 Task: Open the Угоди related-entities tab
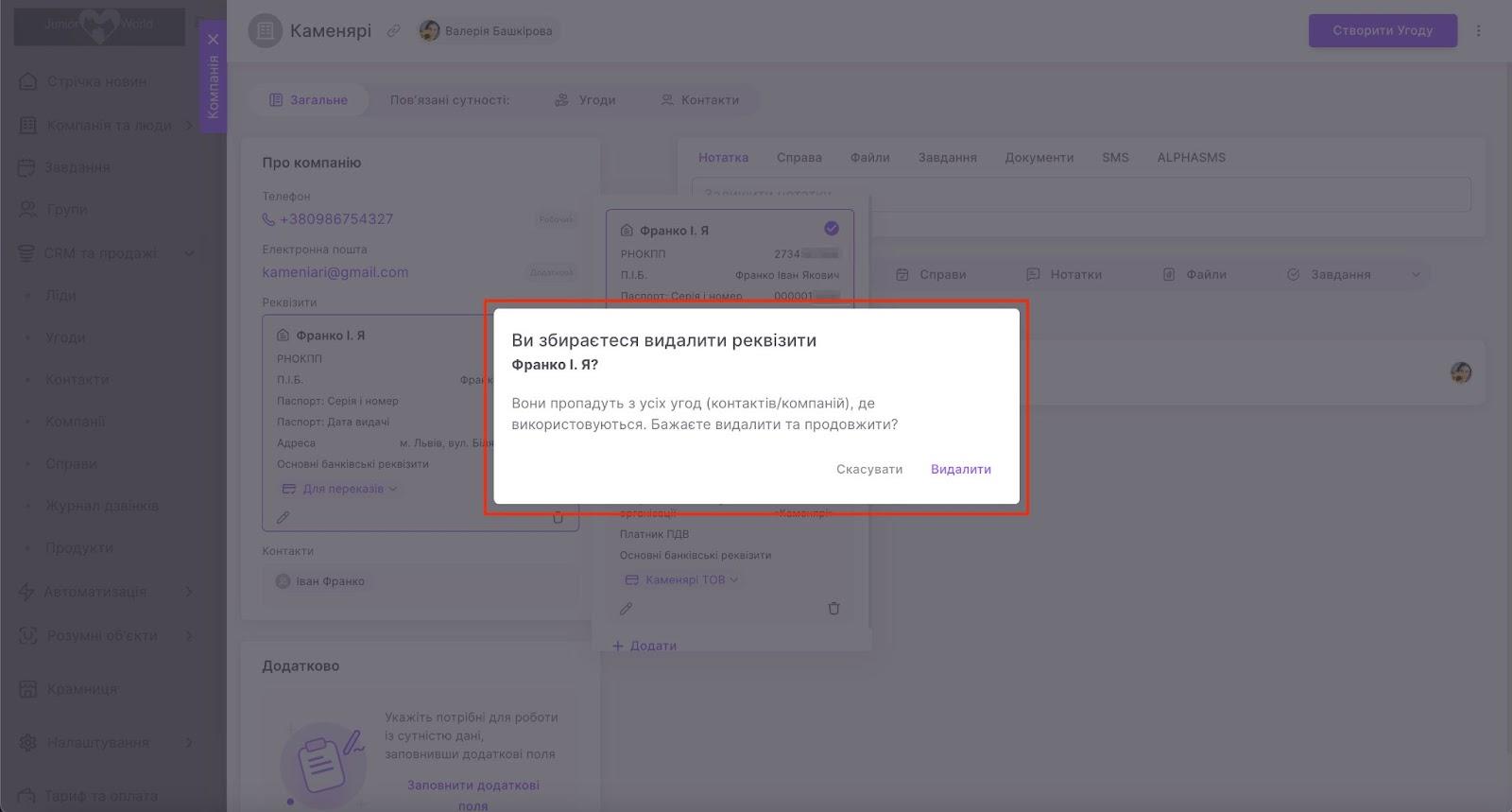(585, 99)
